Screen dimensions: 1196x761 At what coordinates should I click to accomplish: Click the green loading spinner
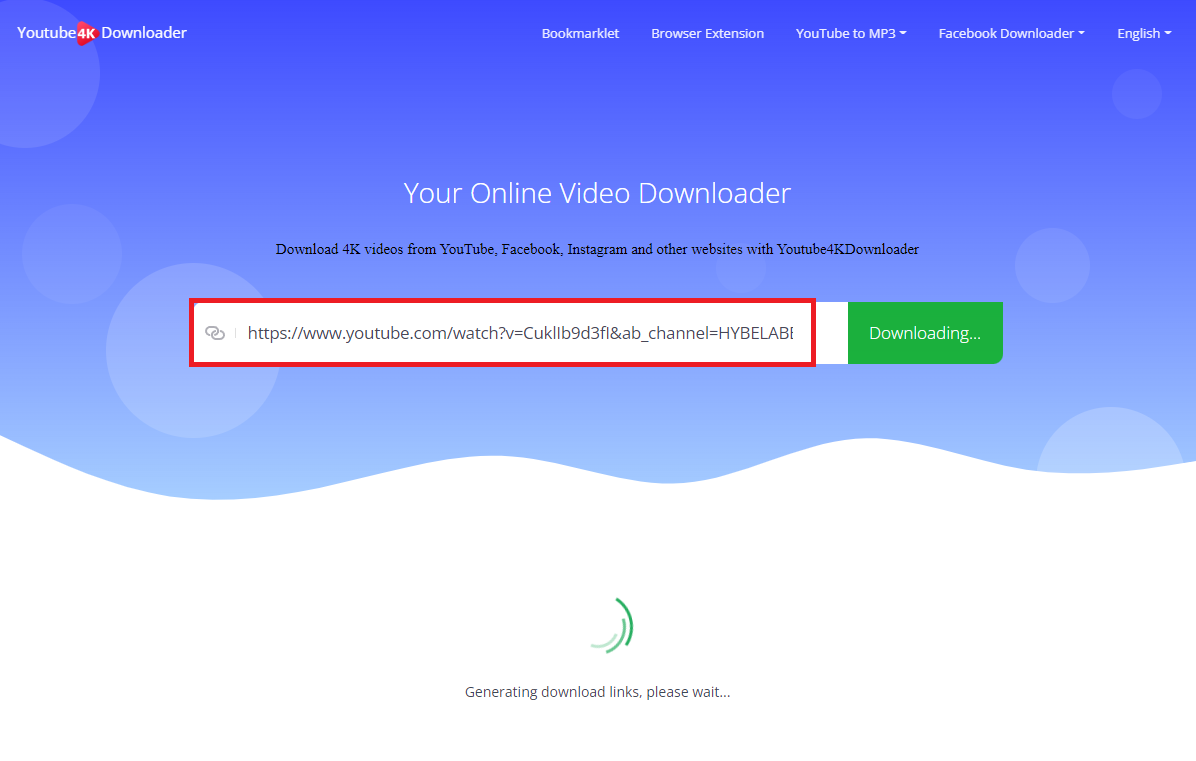(x=612, y=625)
